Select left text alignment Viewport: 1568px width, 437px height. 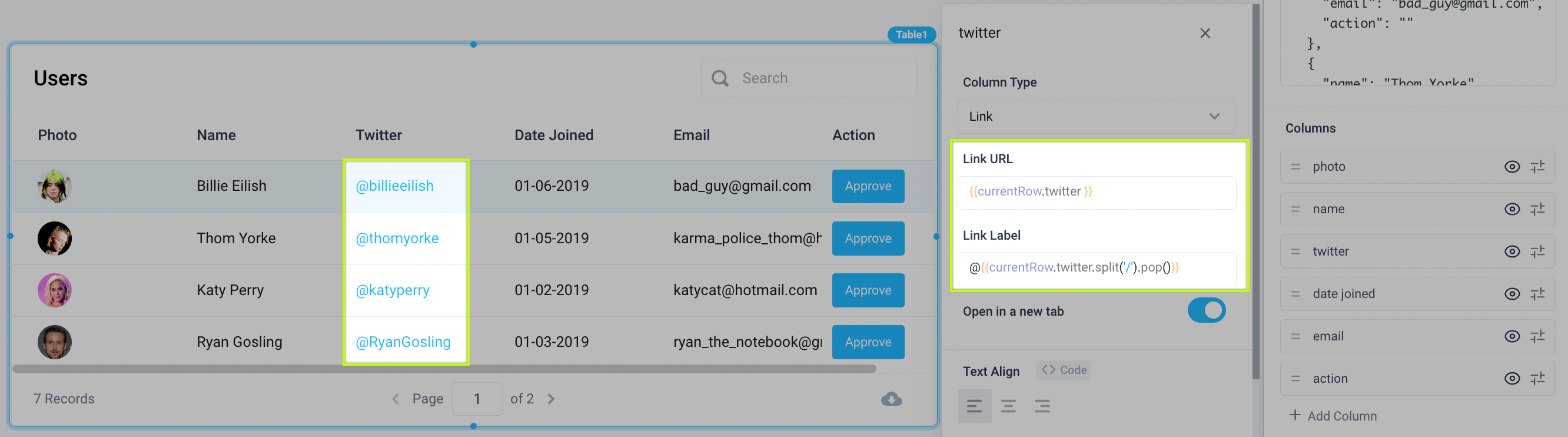[x=974, y=406]
